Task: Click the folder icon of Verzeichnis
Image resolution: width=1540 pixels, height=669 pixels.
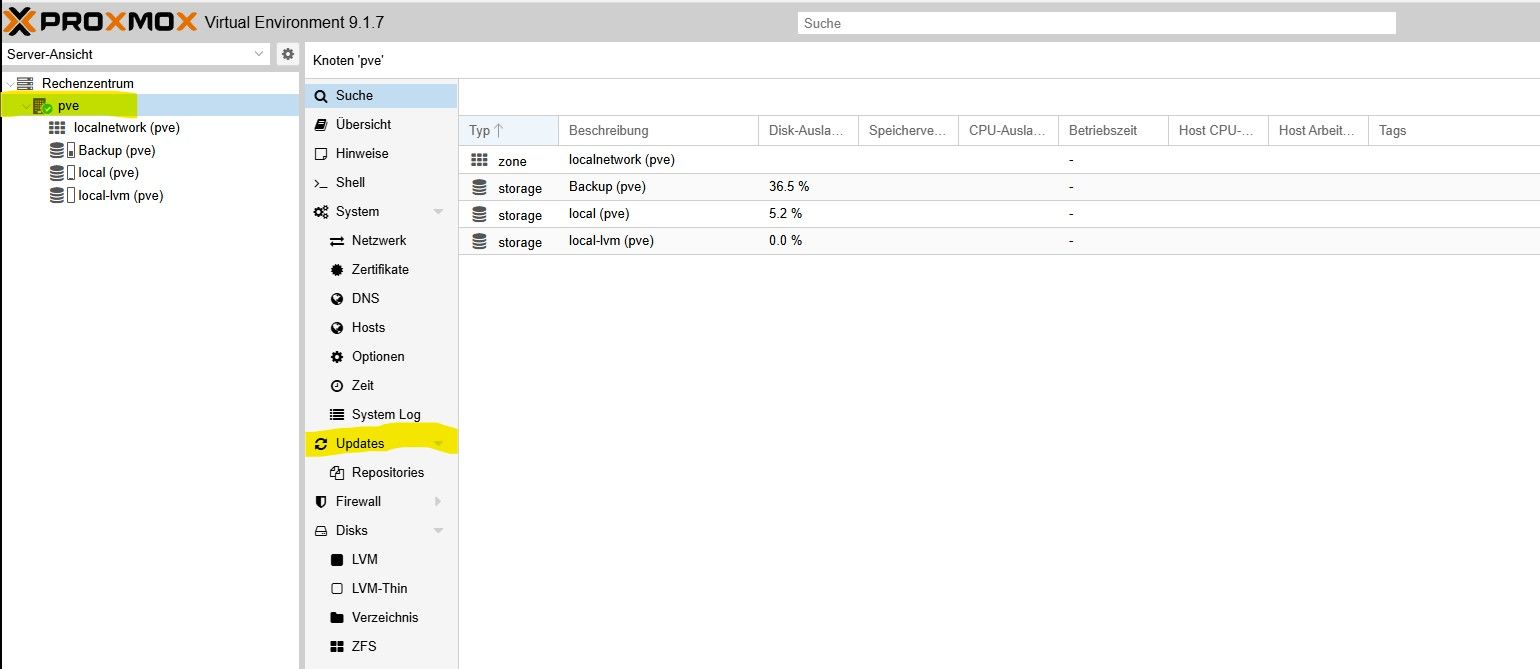Action: pos(337,618)
